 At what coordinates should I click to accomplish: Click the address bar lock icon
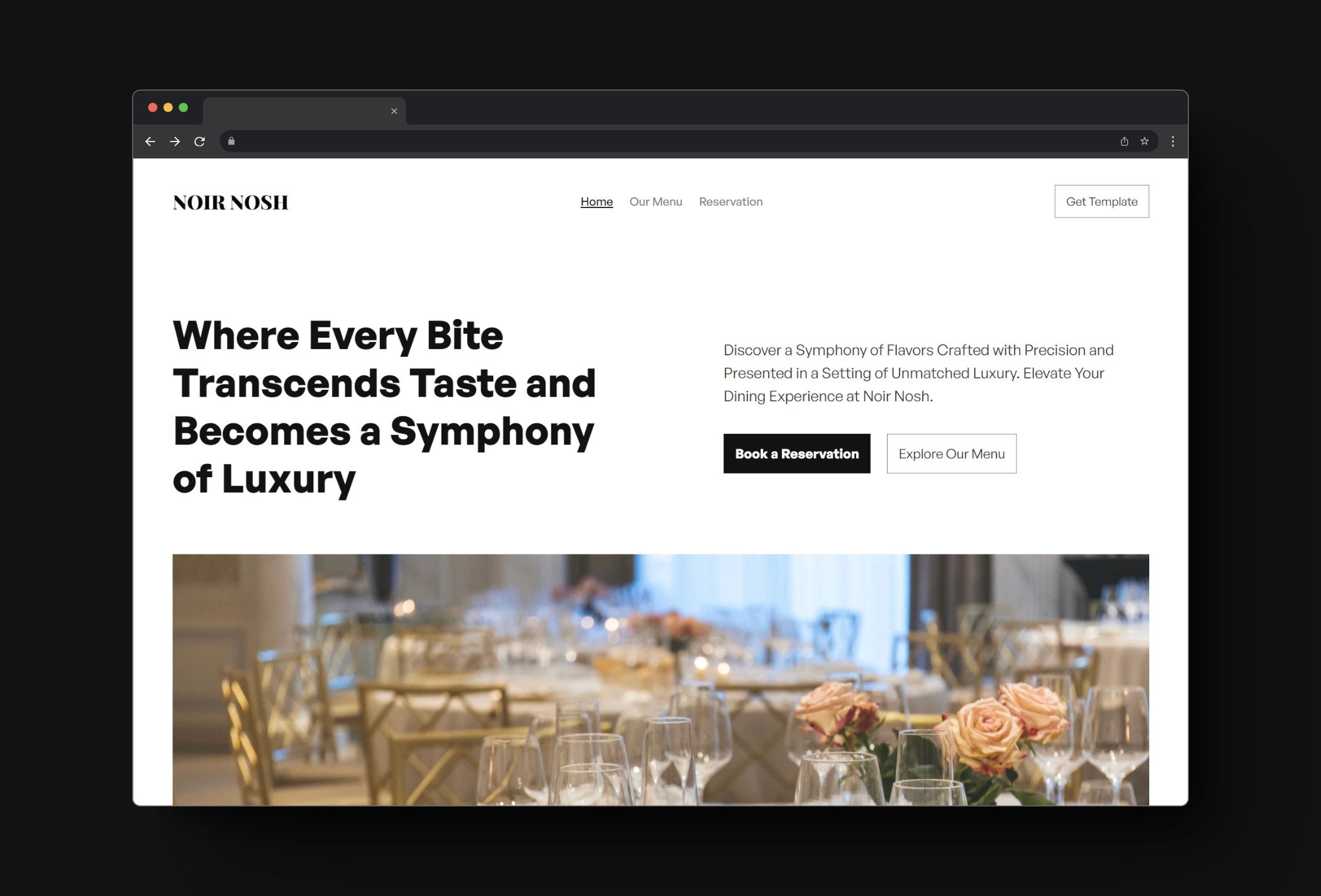point(232,141)
